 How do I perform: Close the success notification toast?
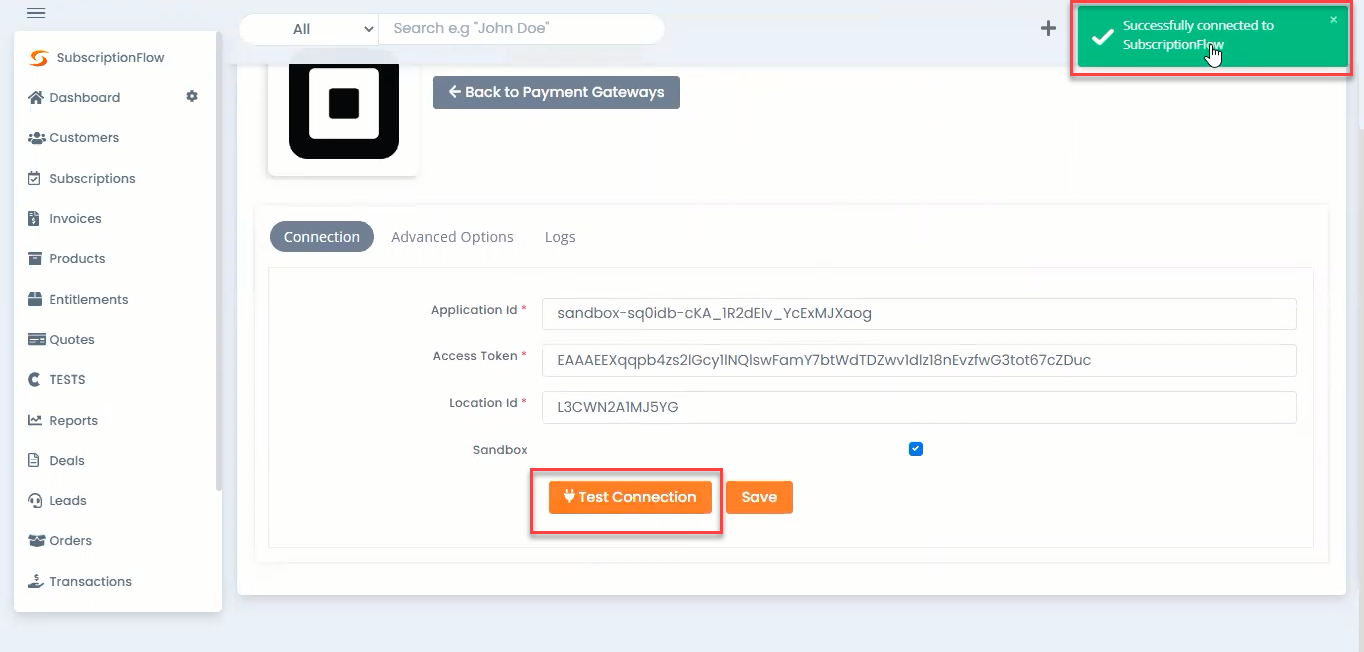tap(1333, 20)
